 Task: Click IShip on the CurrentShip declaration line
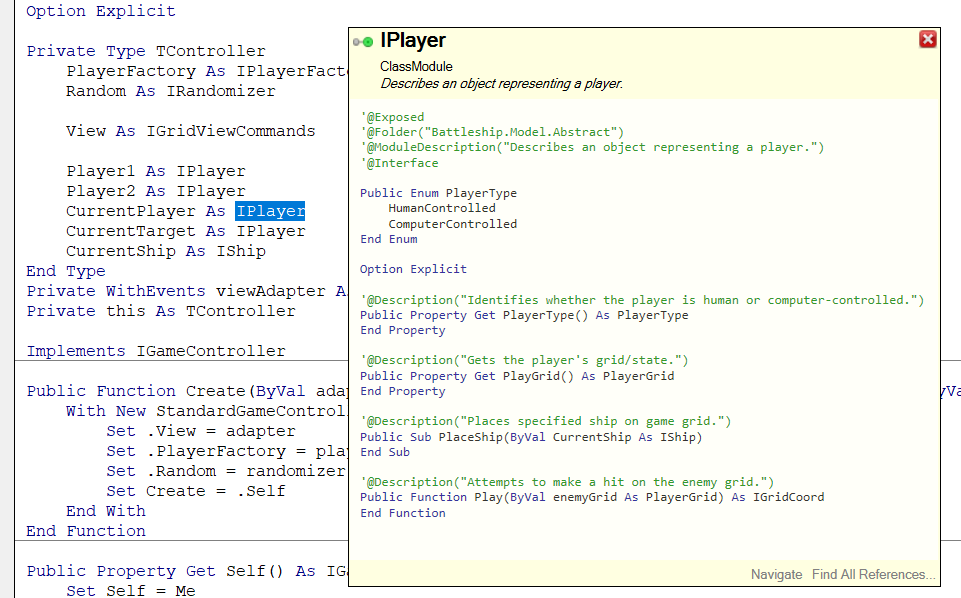tap(241, 251)
